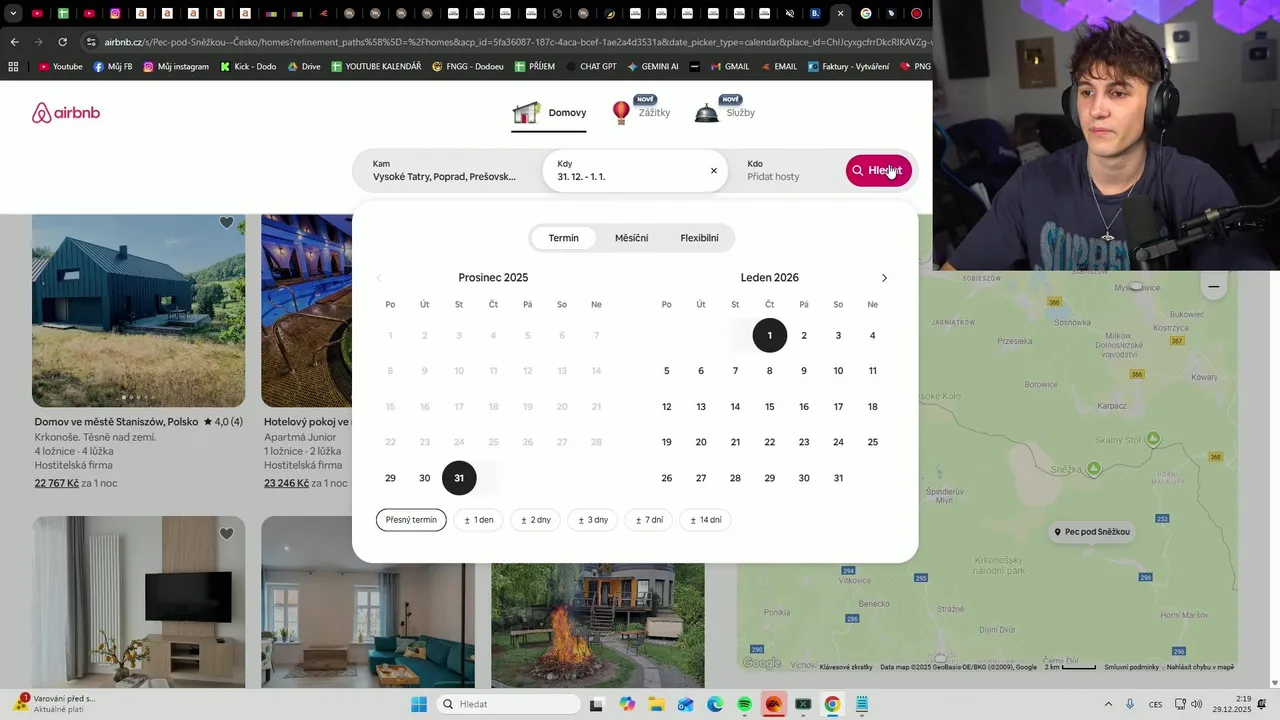Click the 22 767 Kč price
The height and width of the screenshot is (720, 1280).
coord(57,483)
